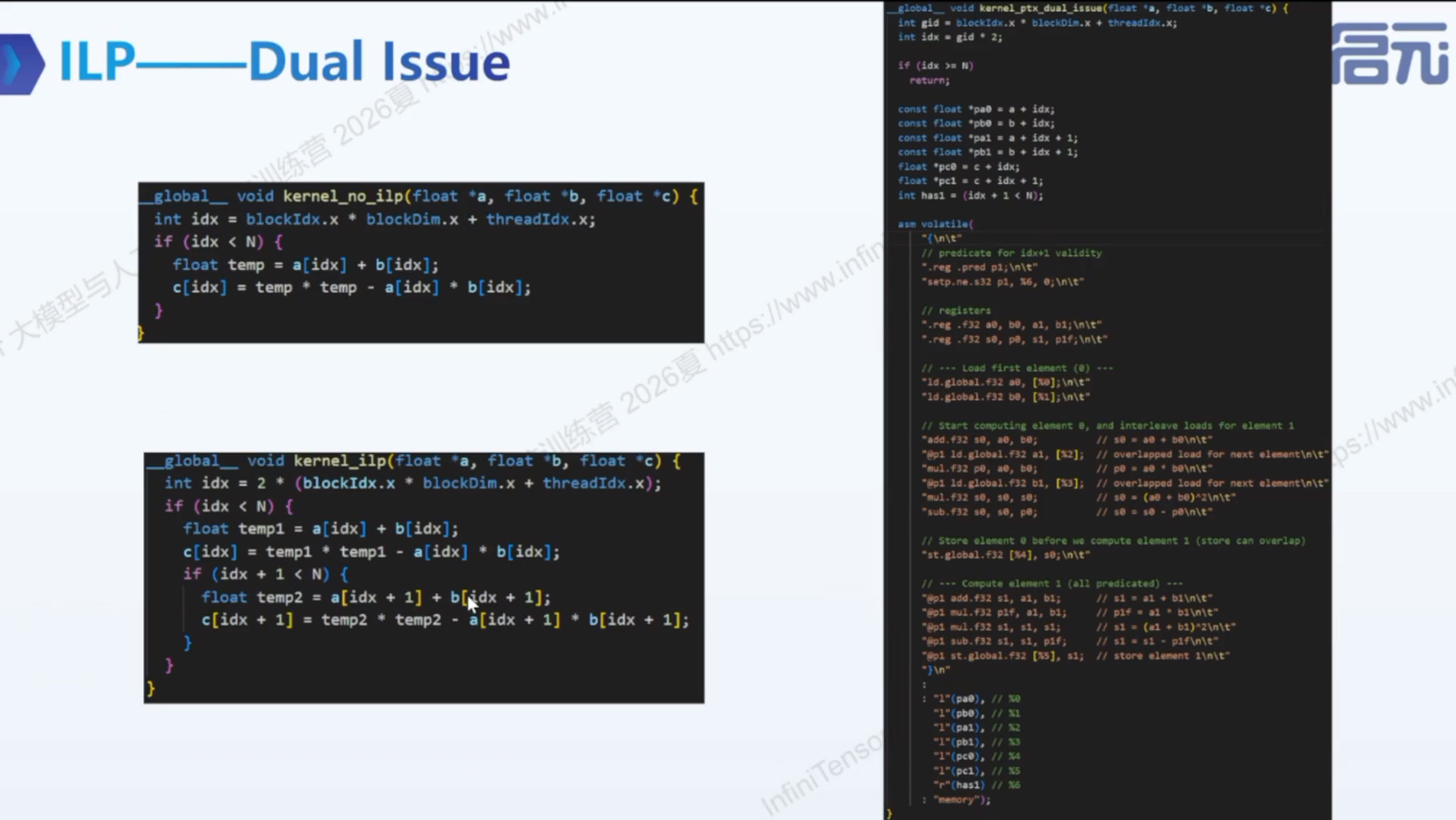Click the "int has1 = (idx + 1 < N);" line
The image size is (1456, 820).
[970, 195]
